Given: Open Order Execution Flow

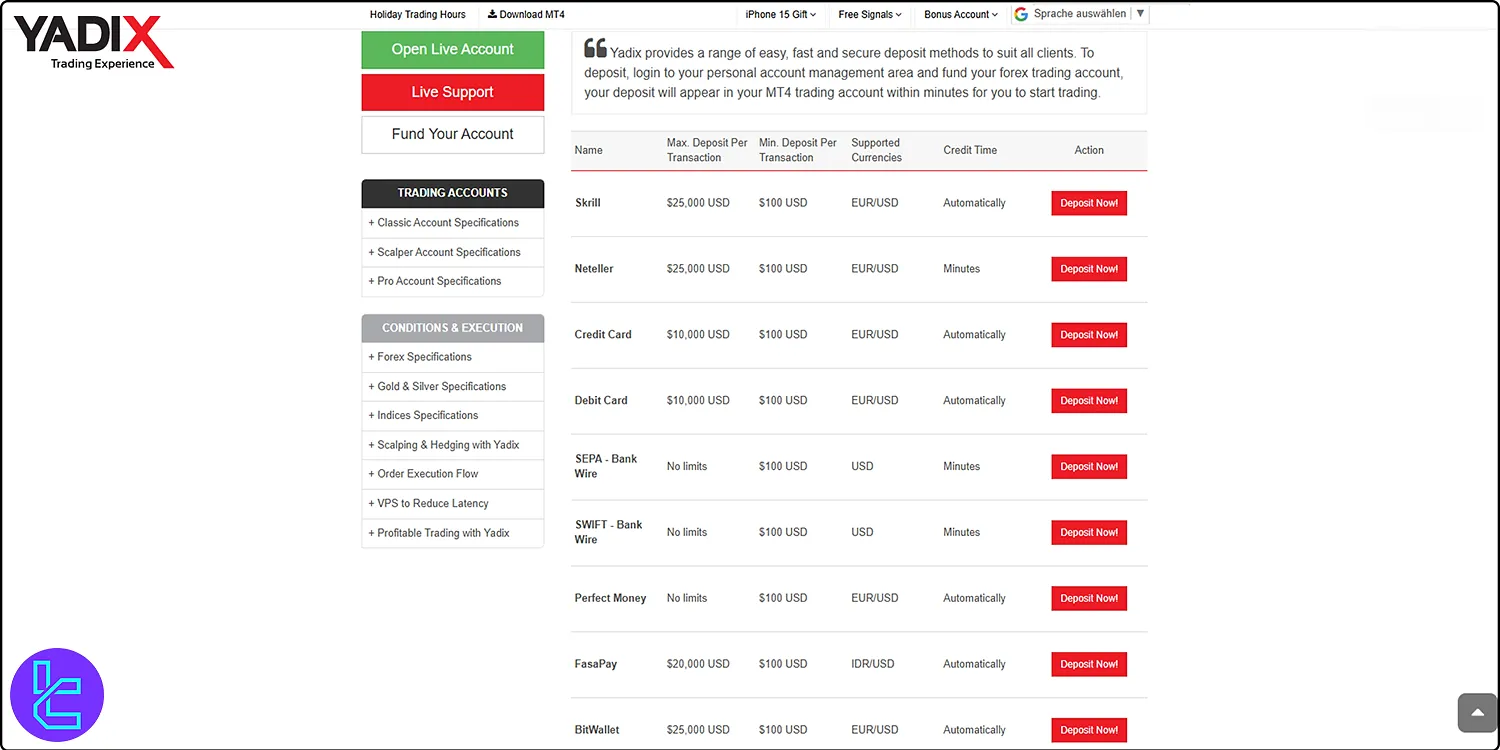Looking at the screenshot, I should (453, 474).
